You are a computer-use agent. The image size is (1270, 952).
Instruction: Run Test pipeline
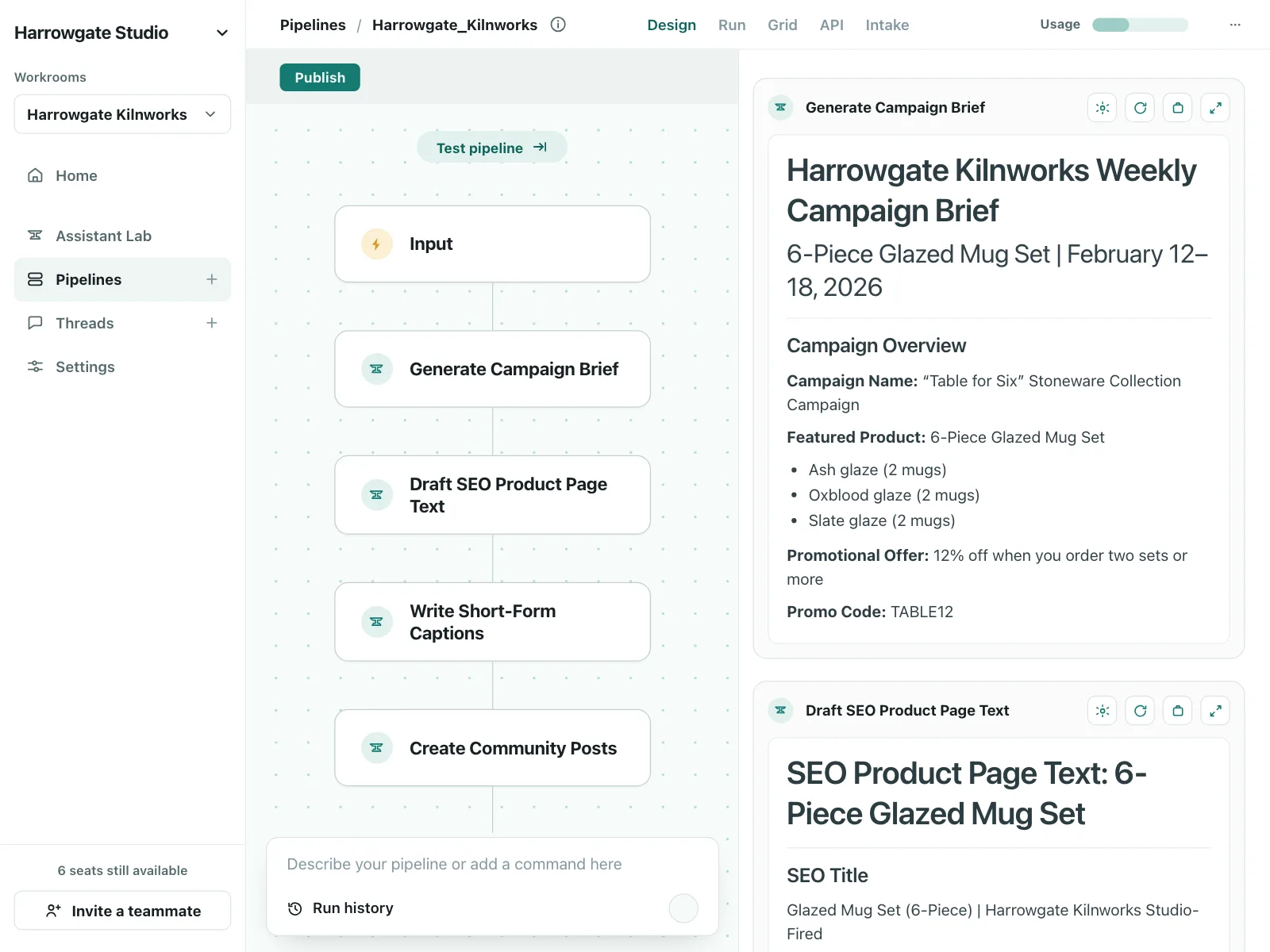[492, 148]
